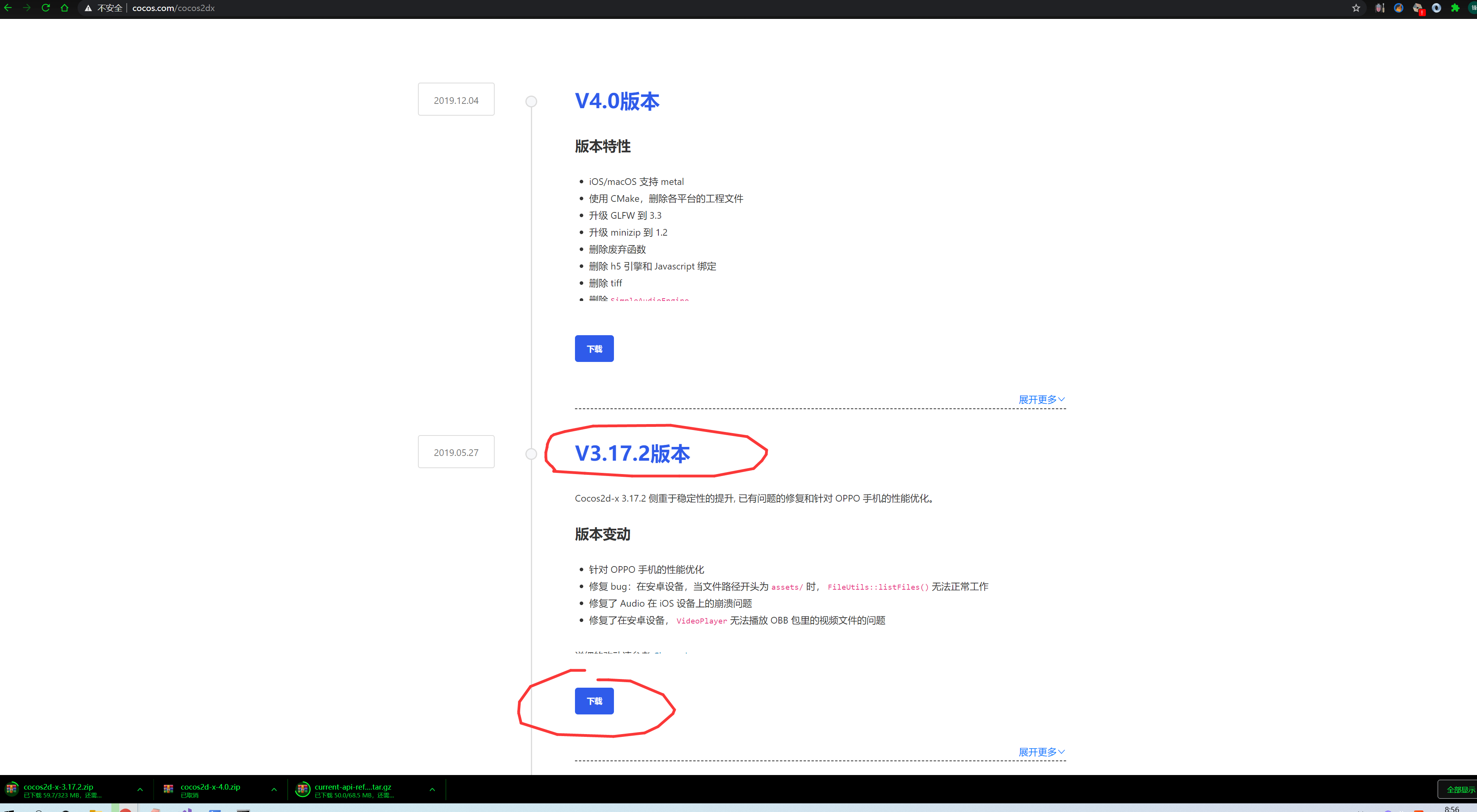Click the 版本变动 heading
The width and height of the screenshot is (1477, 812).
pyautogui.click(x=603, y=534)
